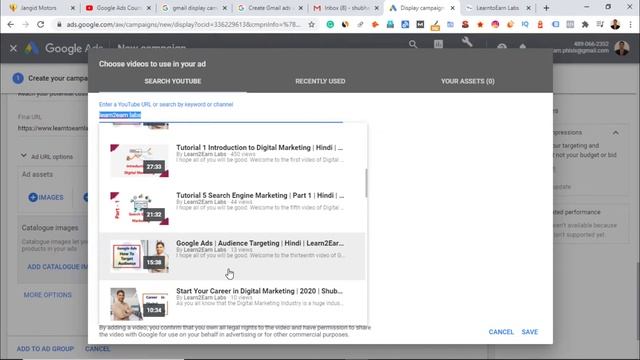Click thumbnail of the 15:38 video
Screen dimensions: 640x360
(139, 256)
